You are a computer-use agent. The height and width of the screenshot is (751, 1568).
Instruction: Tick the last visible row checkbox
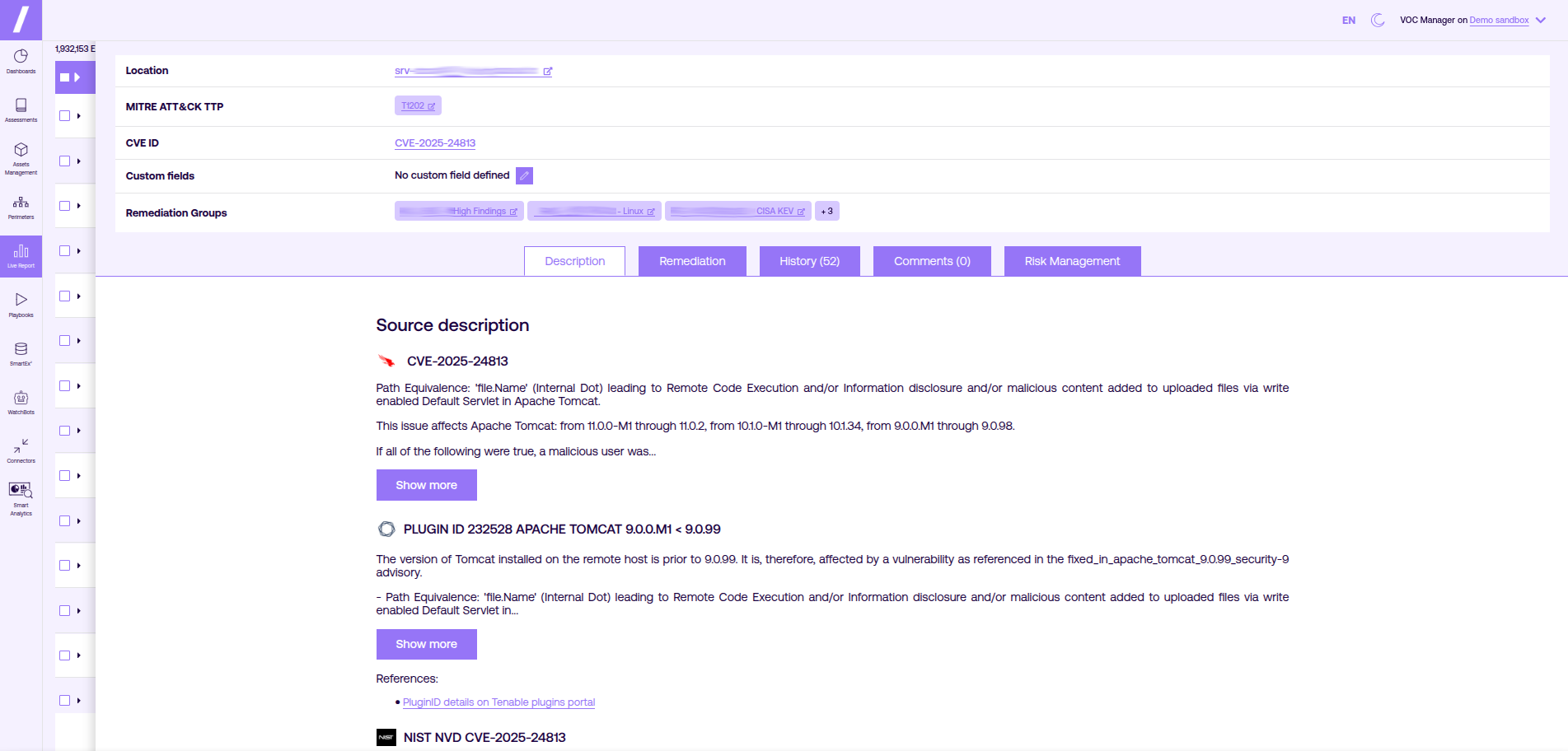click(65, 701)
